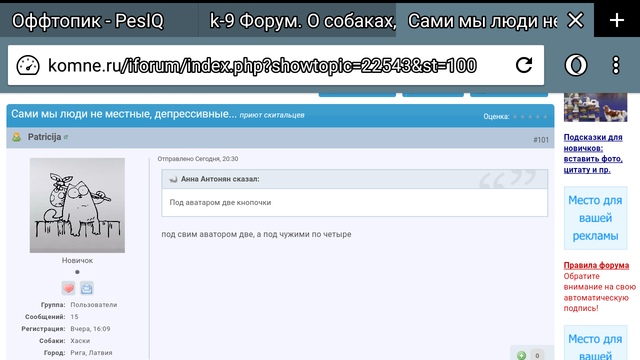Open Patricija user profile link
This screenshot has width=640, height=360.
[x=44, y=137]
